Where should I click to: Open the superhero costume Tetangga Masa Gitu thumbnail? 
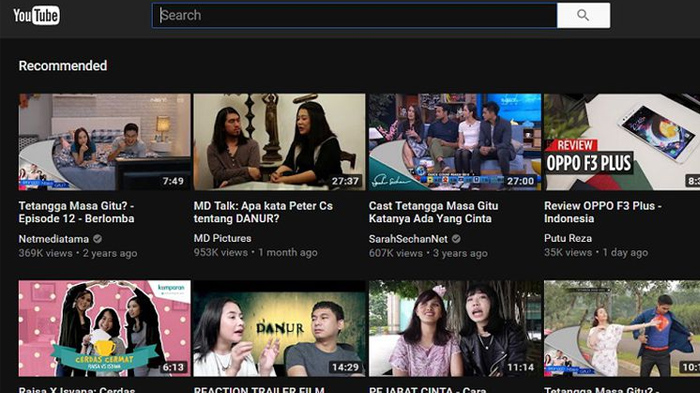coord(622,328)
